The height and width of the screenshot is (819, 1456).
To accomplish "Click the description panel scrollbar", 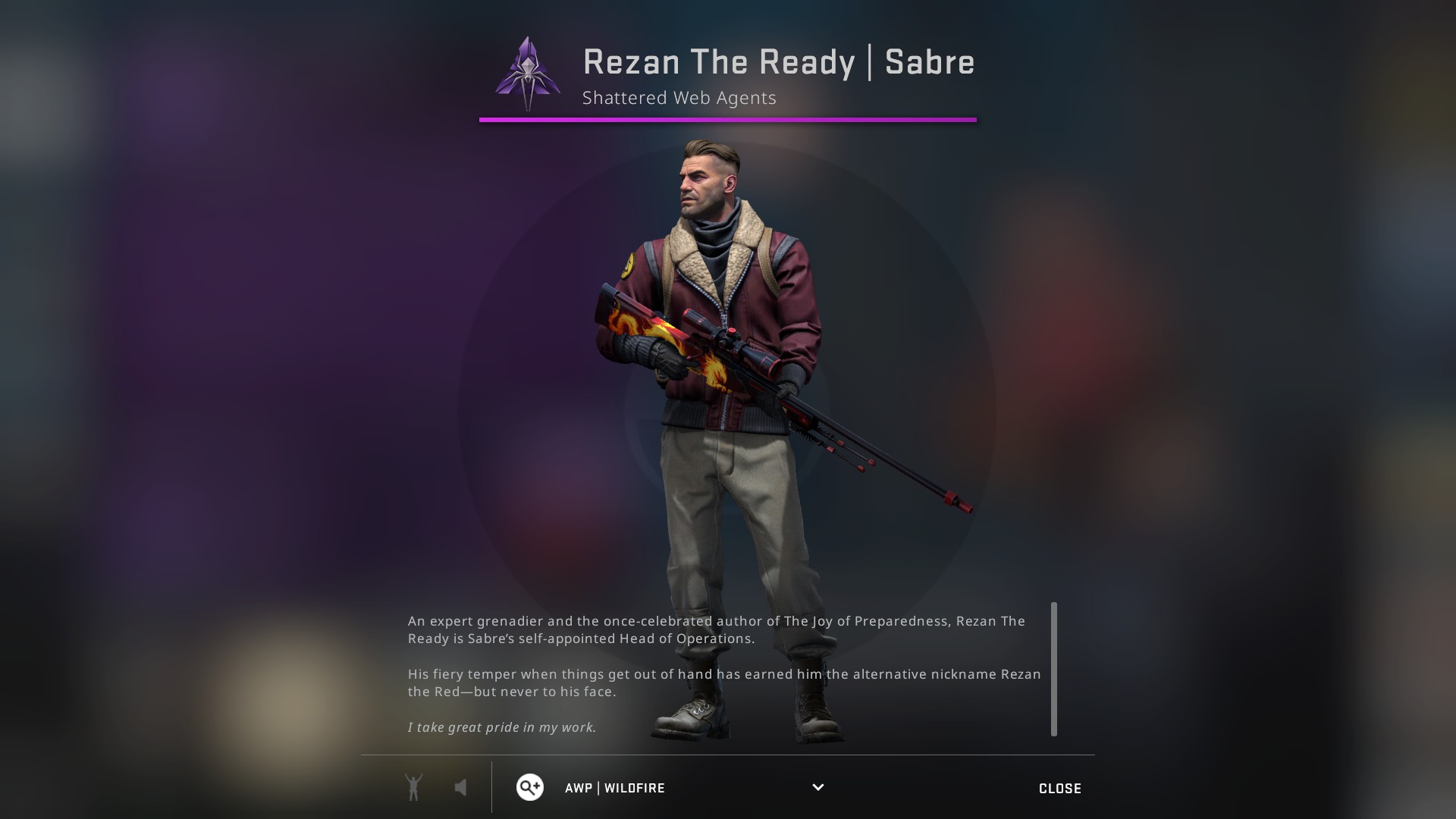I will point(1053,669).
